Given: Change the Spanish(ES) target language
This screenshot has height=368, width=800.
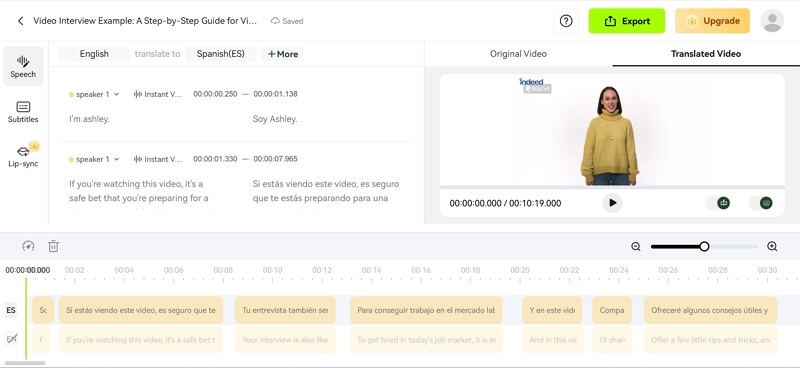Looking at the screenshot, I should pos(220,54).
